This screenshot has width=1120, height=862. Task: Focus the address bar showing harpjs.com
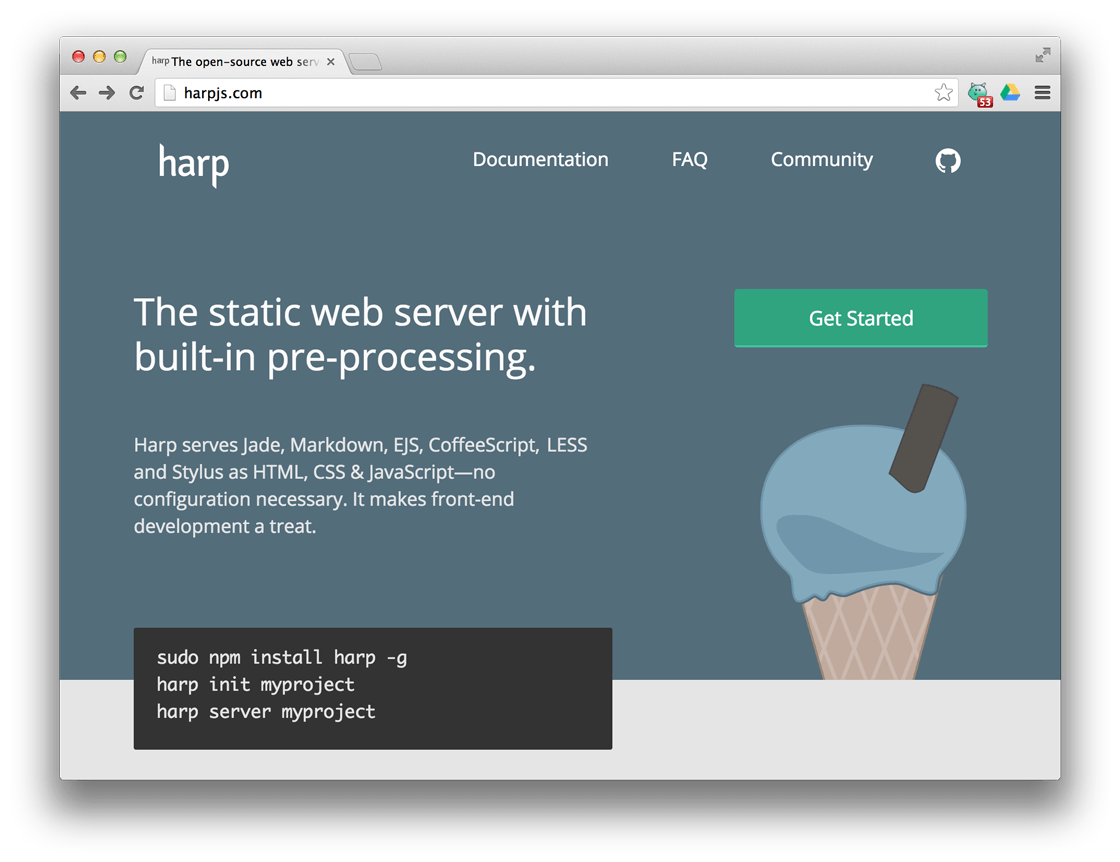coord(550,93)
